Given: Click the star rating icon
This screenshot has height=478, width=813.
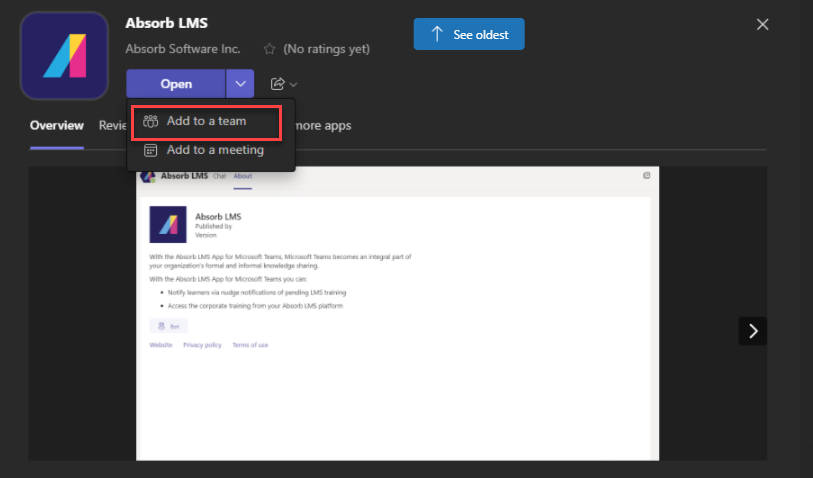Looking at the screenshot, I should (x=269, y=48).
